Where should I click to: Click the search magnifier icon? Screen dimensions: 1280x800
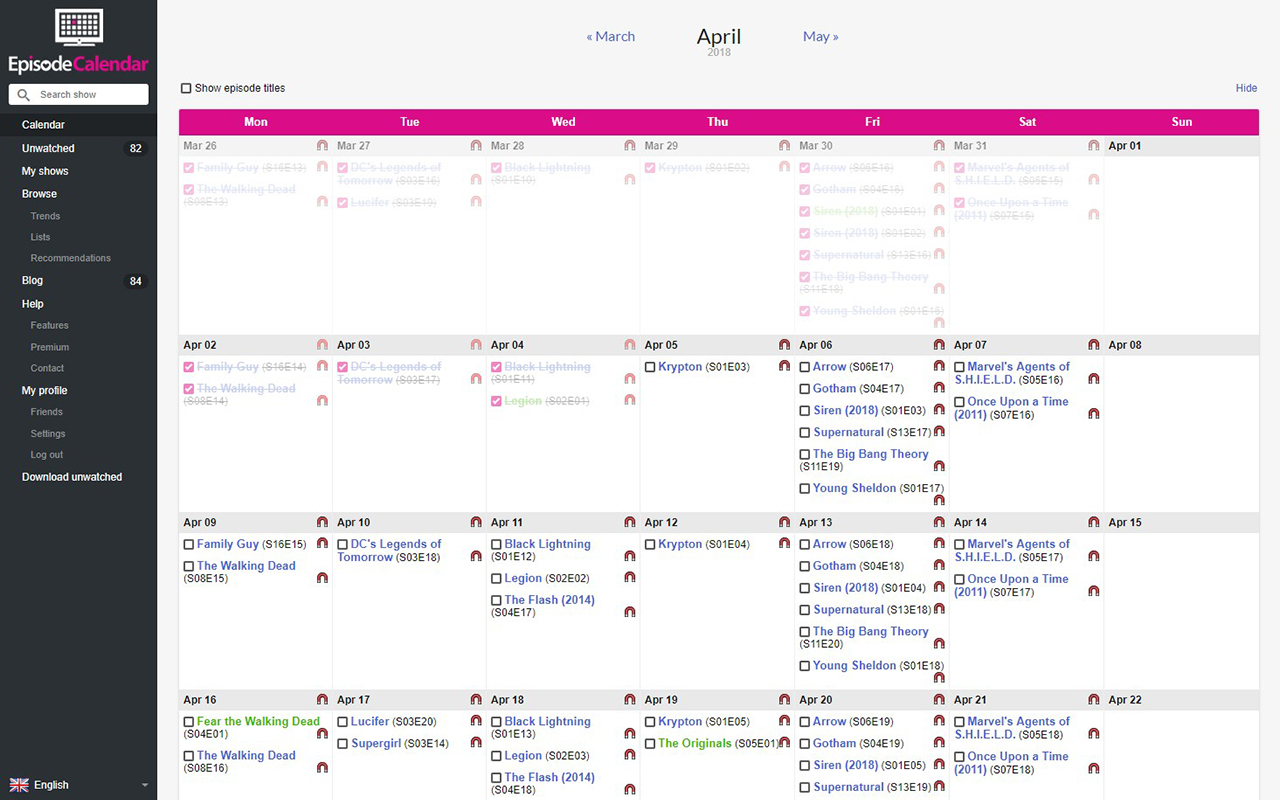tap(22, 94)
